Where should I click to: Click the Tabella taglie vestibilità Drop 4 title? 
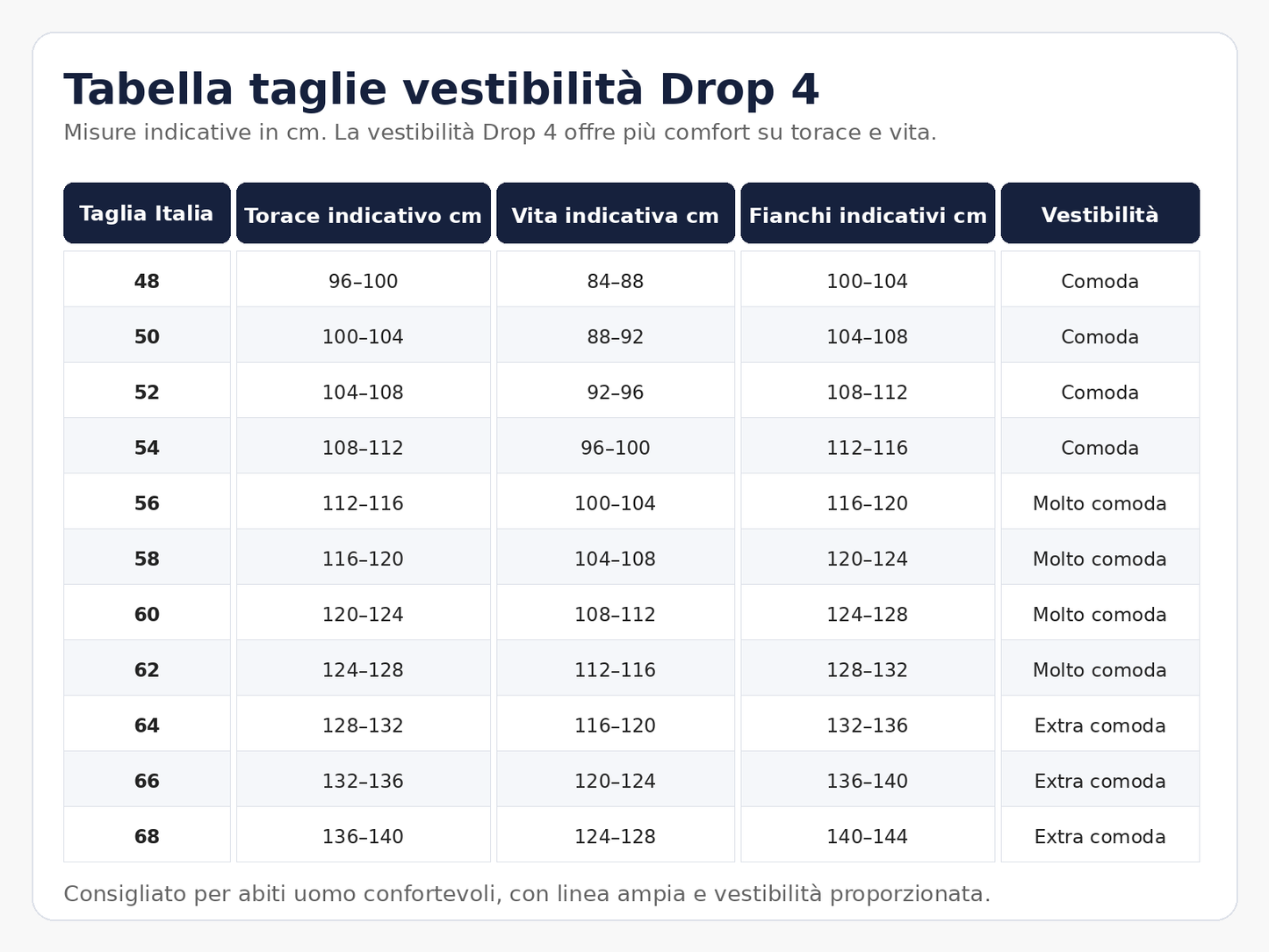(441, 89)
